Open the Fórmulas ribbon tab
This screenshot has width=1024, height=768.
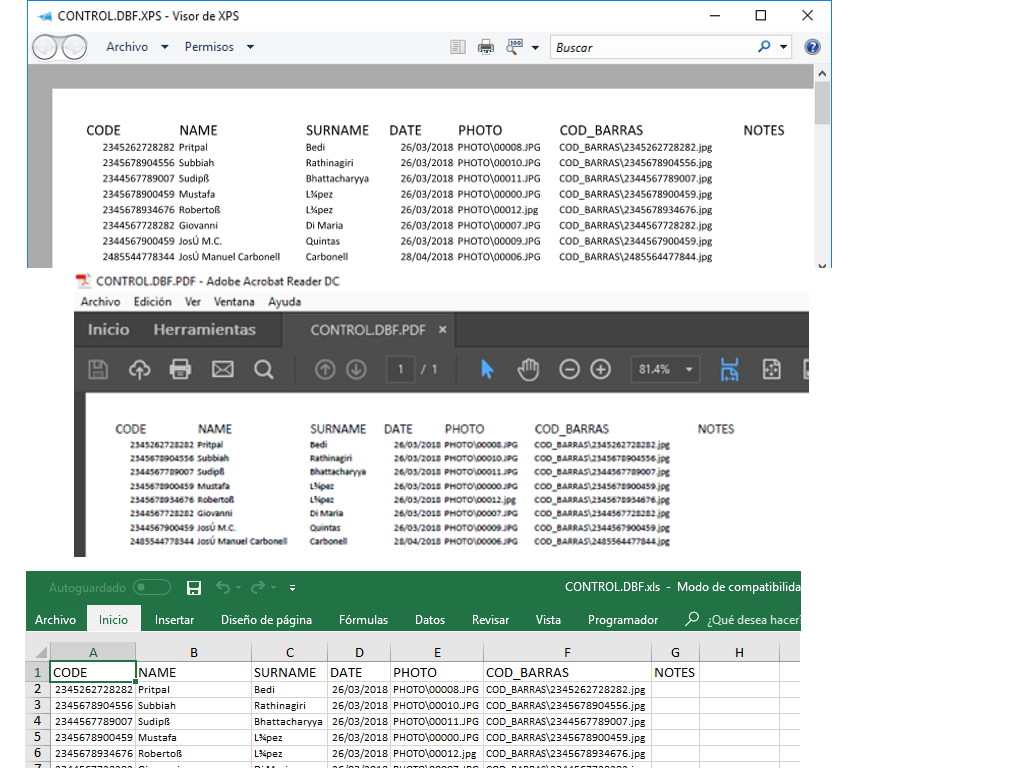coord(363,620)
